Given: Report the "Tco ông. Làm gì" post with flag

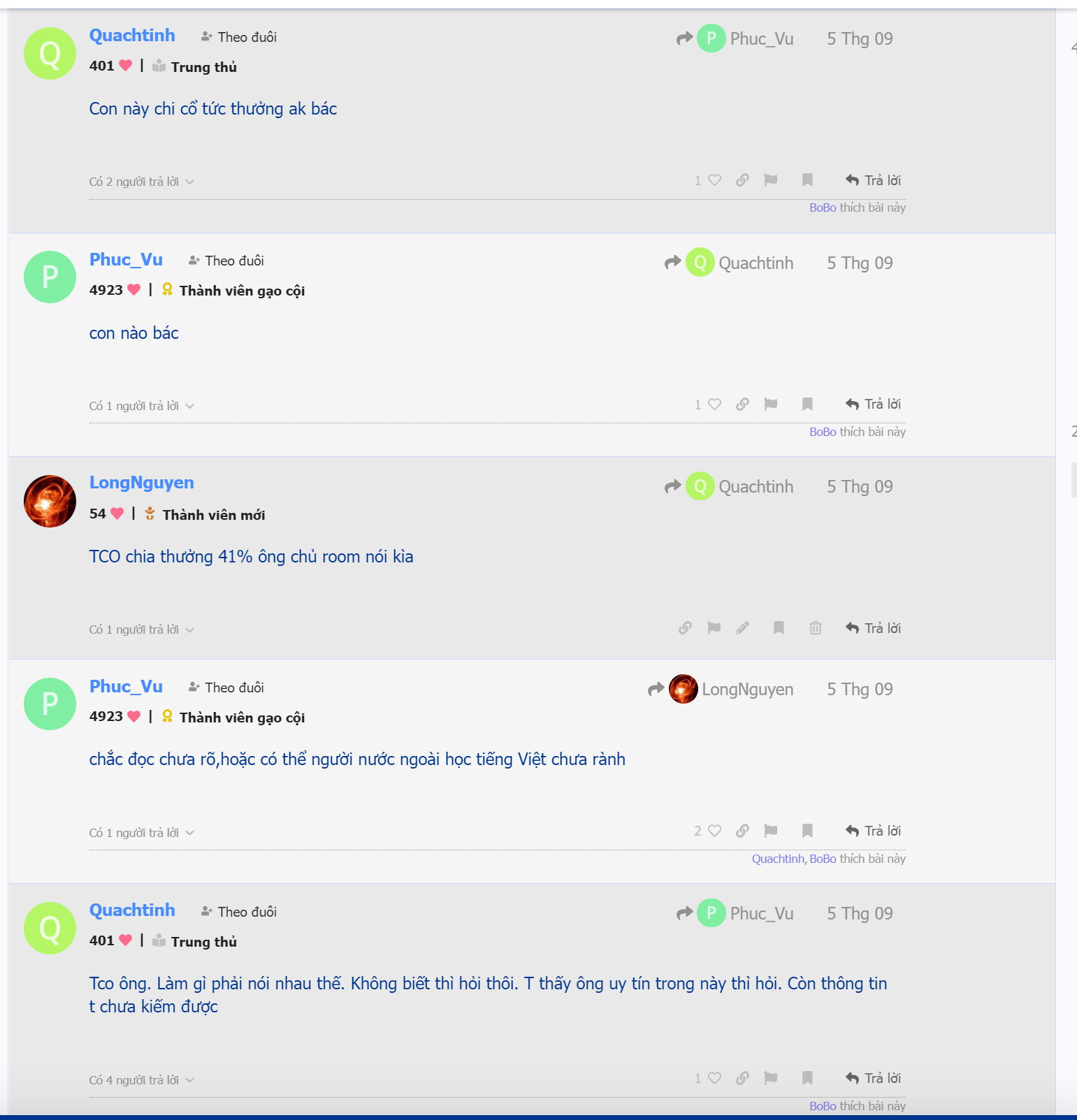Looking at the screenshot, I should 771,1078.
